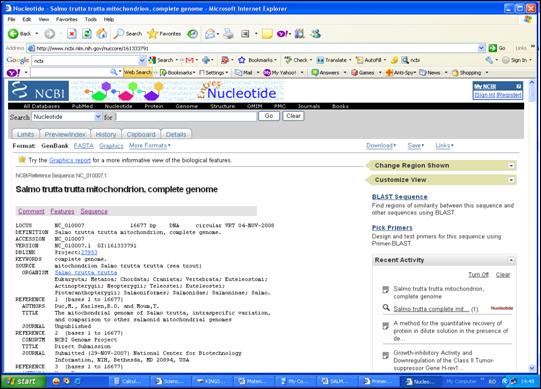Click the Gmail icon in Google toolbar
Screen dimensions: 541x389
point(189,60)
